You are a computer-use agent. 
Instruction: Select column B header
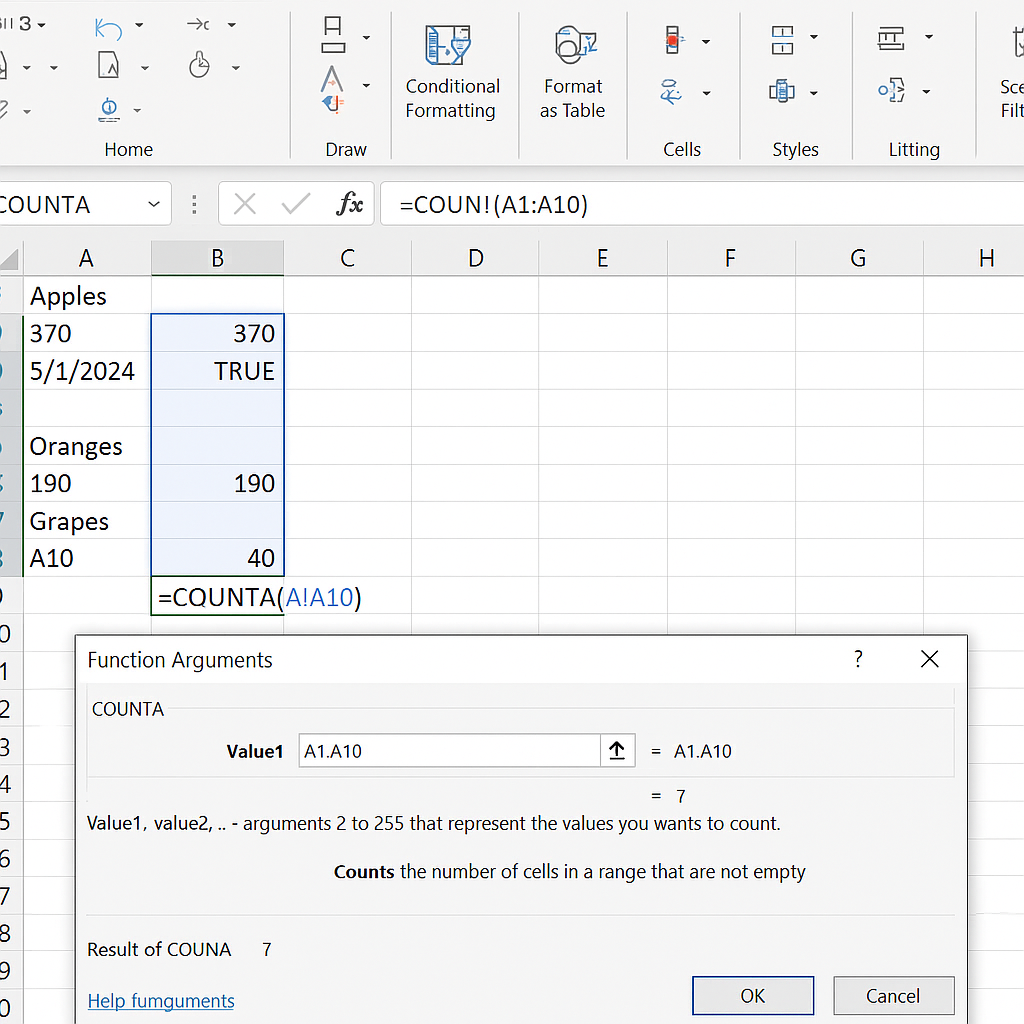pos(217,258)
